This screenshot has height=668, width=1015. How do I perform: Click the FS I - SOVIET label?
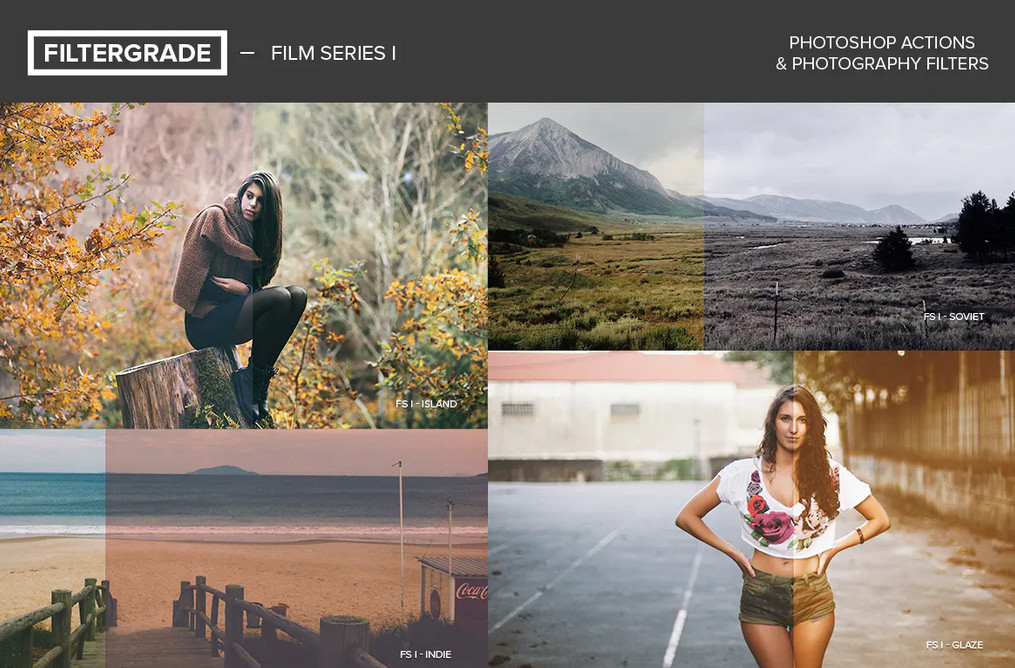pyautogui.click(x=954, y=317)
